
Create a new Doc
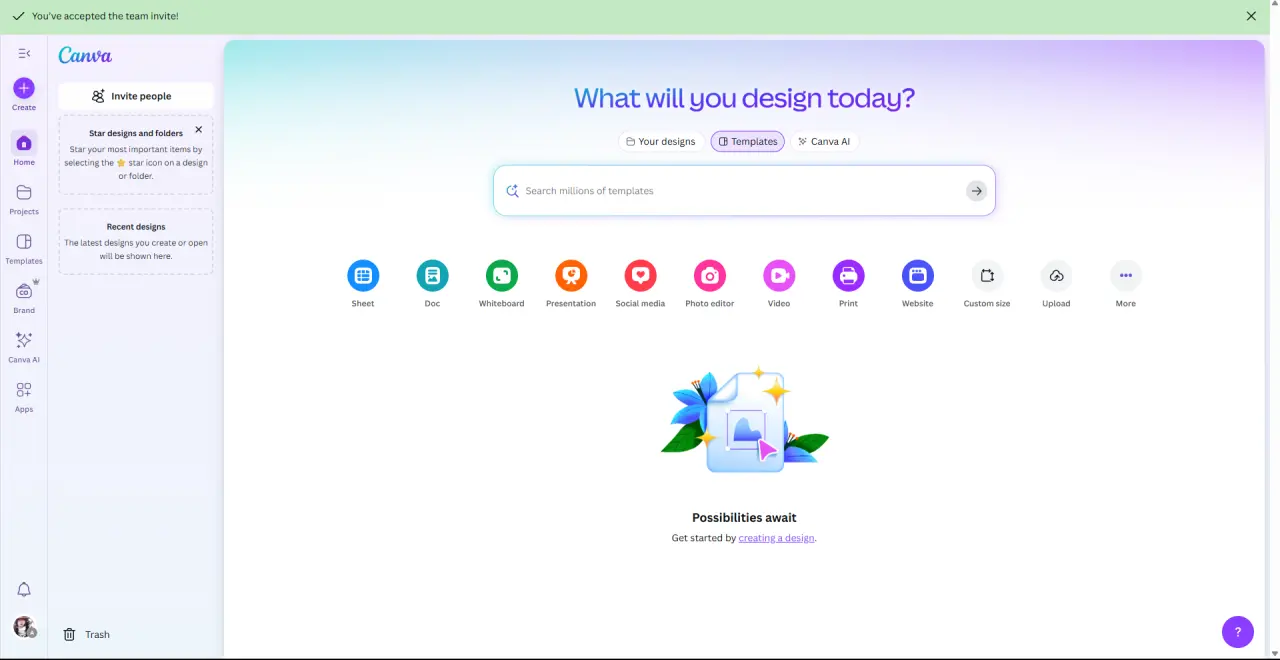coord(432,283)
